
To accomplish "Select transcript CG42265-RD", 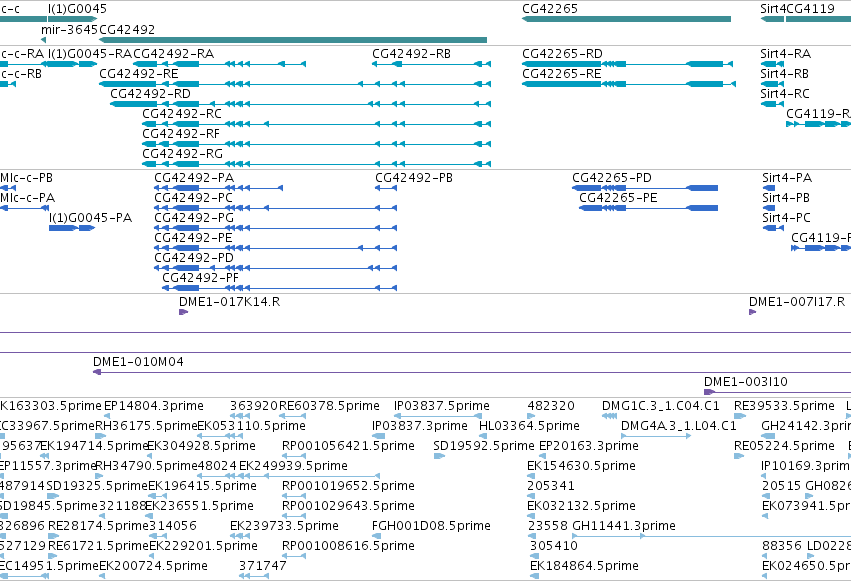I will (562, 54).
